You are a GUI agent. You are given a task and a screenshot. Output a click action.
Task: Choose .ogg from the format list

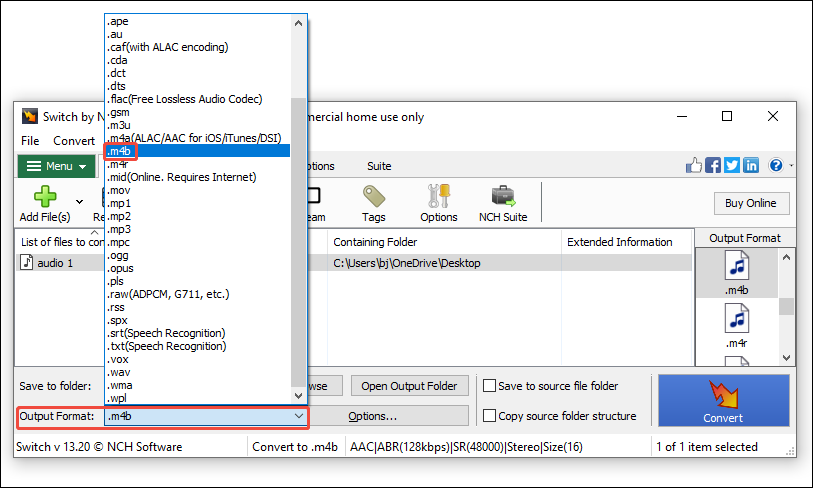click(x=198, y=255)
